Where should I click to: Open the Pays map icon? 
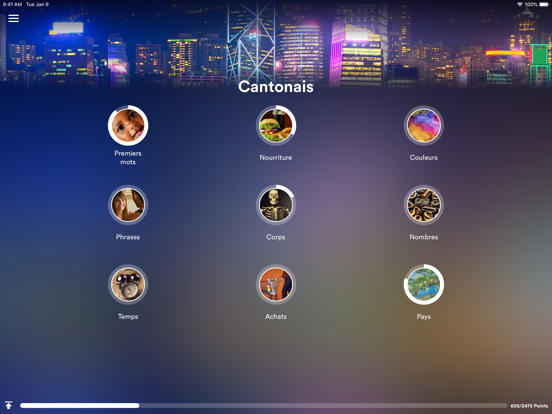424,284
